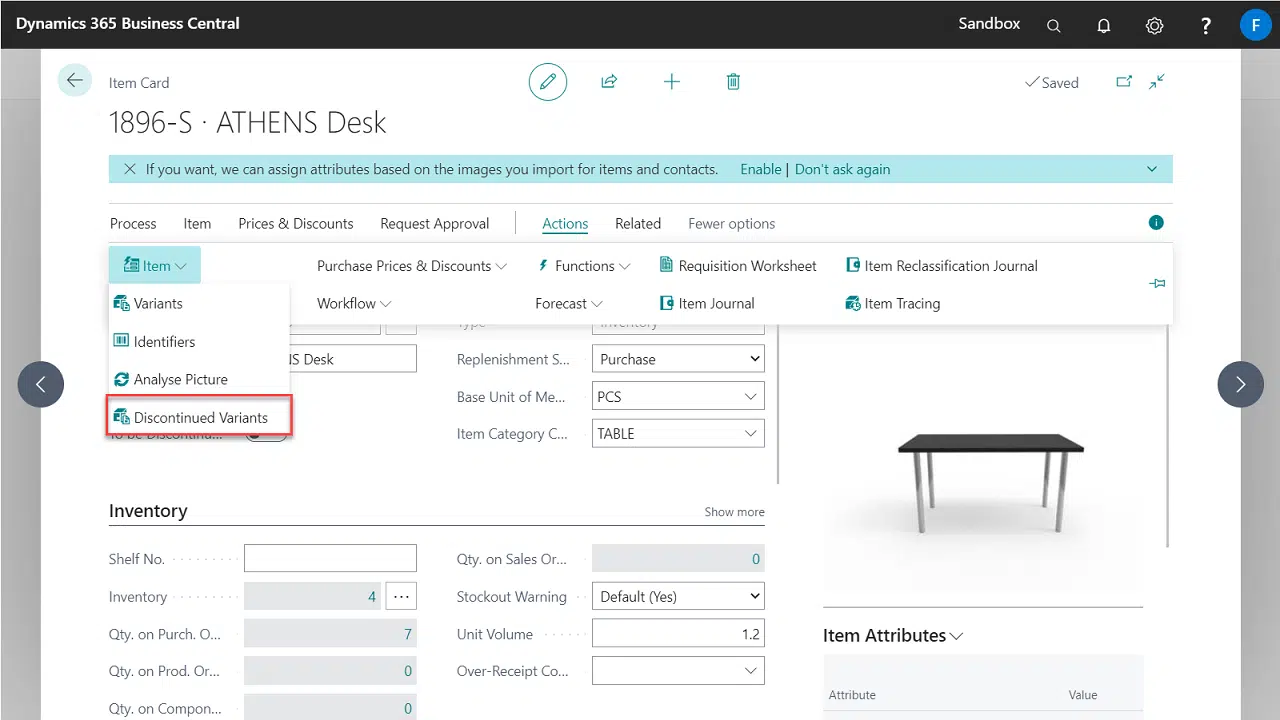Expand the Item Attributes section chevron
Viewport: 1280px width, 720px height.
(957, 636)
